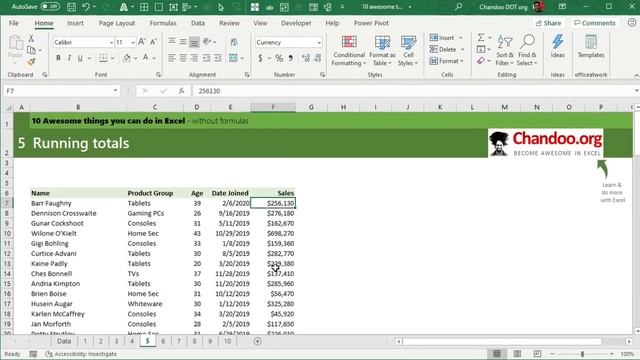Open the Format as Table menu

(x=382, y=51)
